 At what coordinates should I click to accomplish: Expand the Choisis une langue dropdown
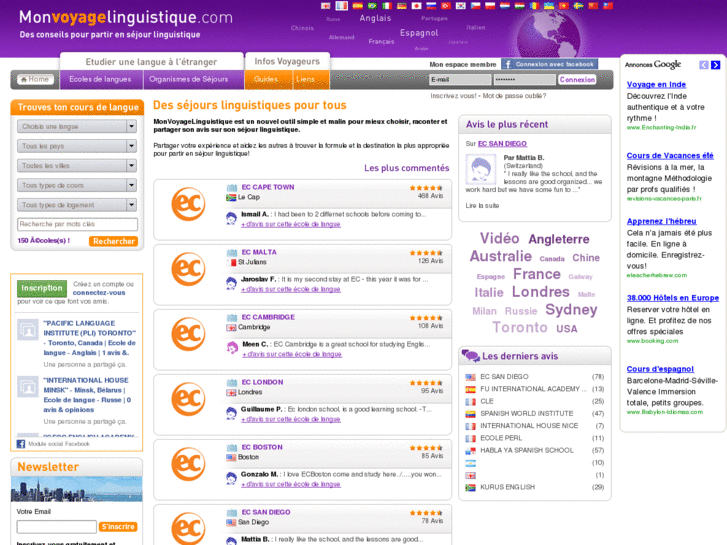(x=77, y=126)
